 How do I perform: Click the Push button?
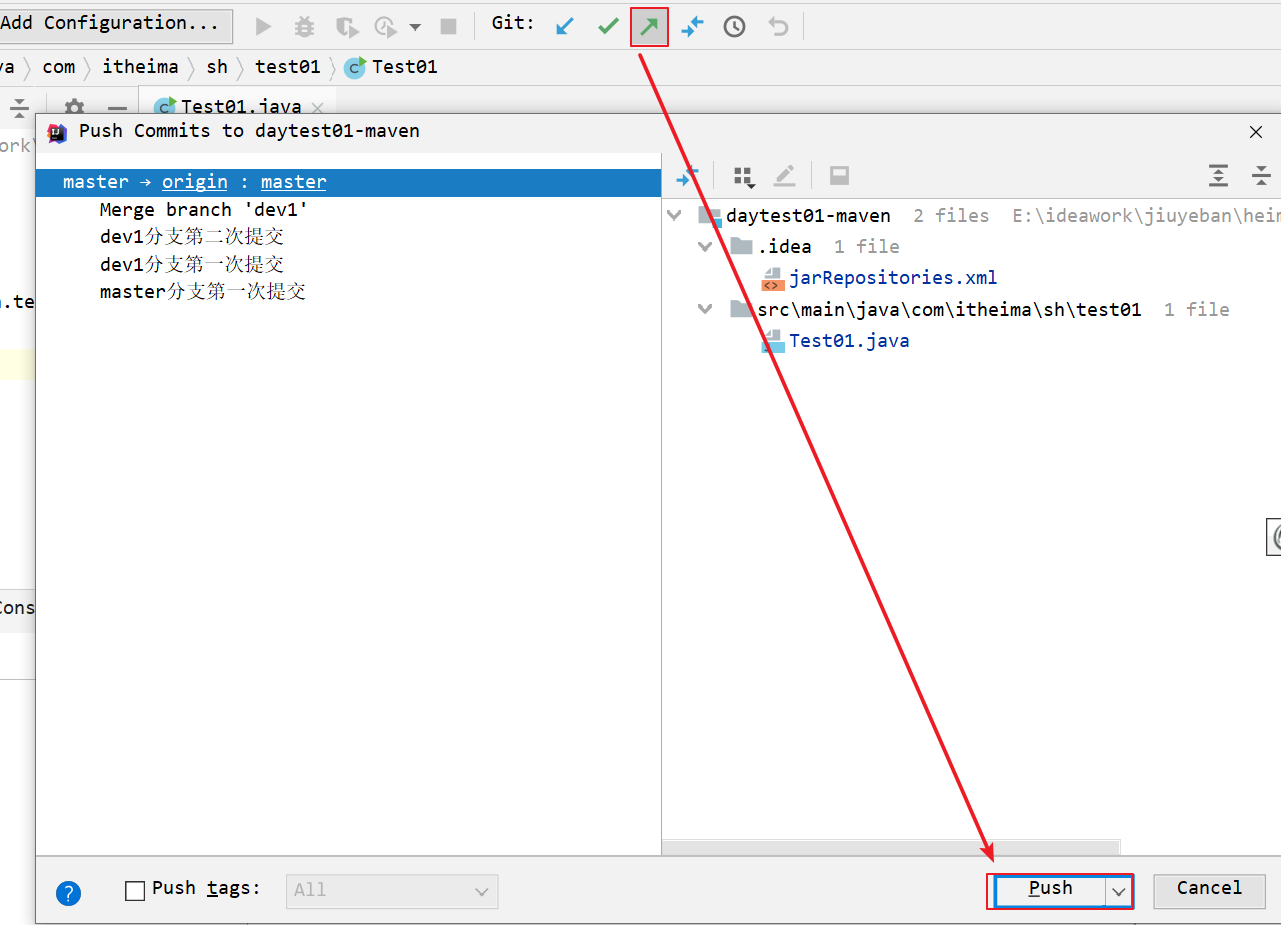(x=1050, y=889)
